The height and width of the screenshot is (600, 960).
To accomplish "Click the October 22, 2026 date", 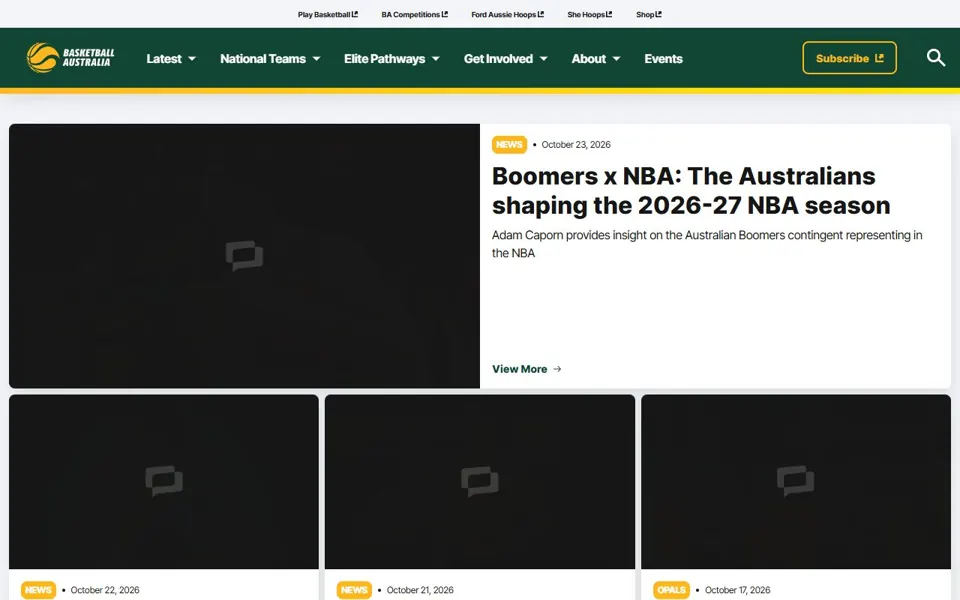I will point(105,590).
